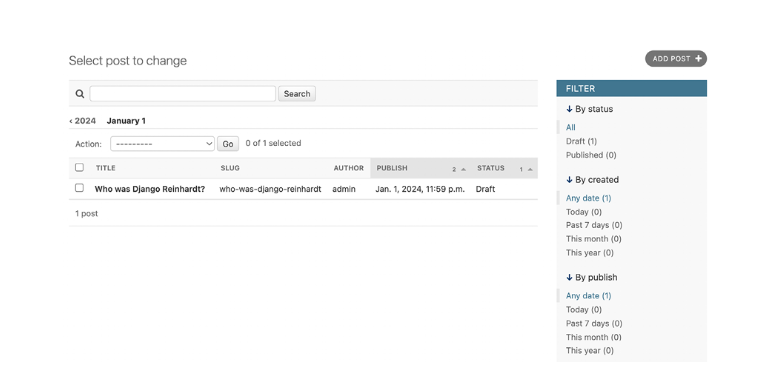Check the box for Django Reinhardt post
The image size is (763, 391).
coord(79,188)
